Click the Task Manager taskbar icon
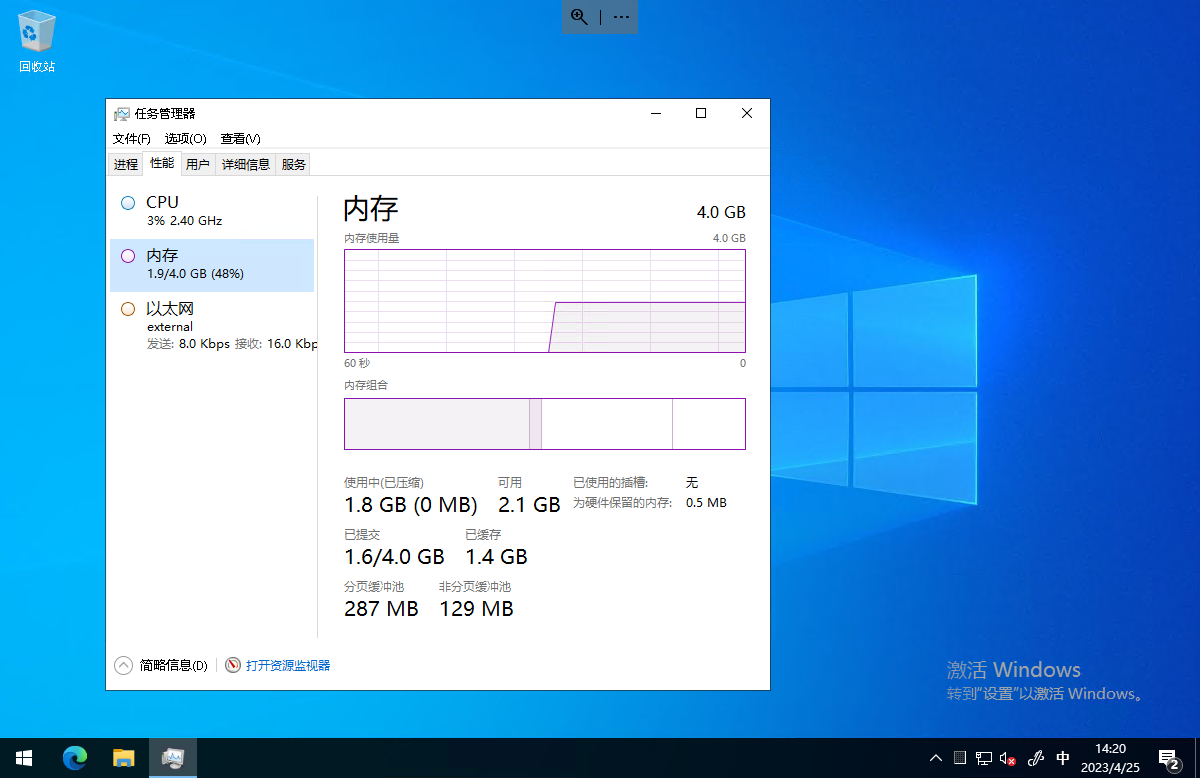1200x778 pixels. point(172,758)
